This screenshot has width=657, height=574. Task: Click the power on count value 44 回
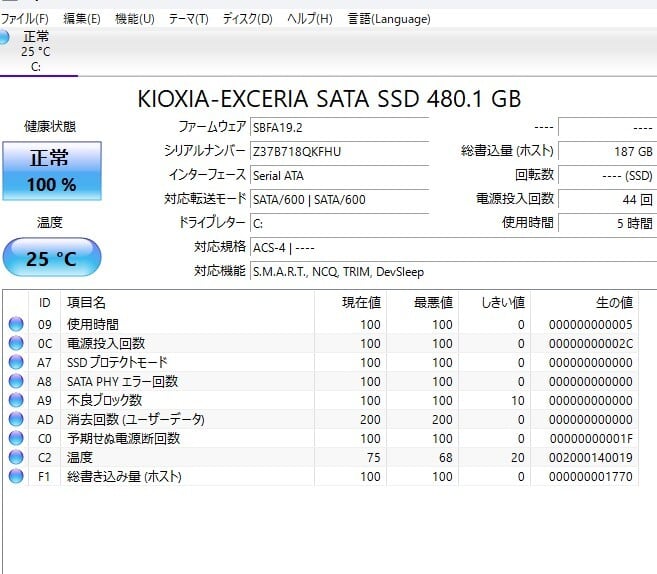pos(608,199)
